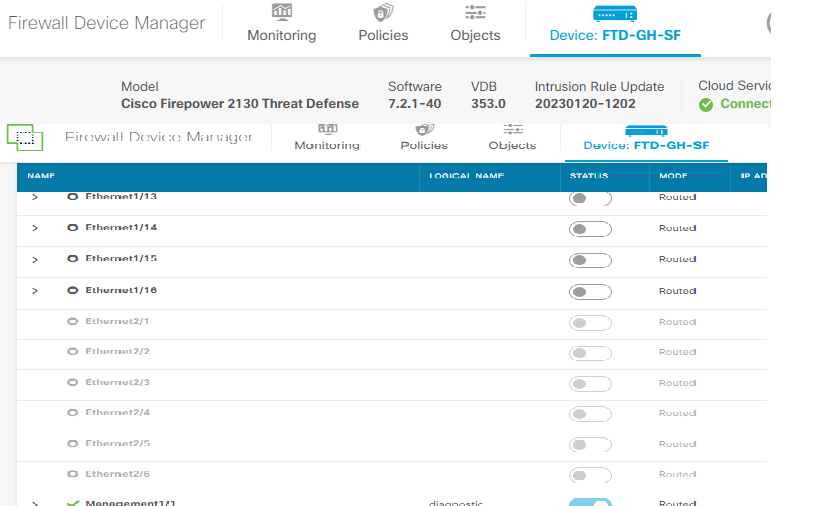Click the Intrusion Rule Update 20230120-1202

tap(585, 104)
